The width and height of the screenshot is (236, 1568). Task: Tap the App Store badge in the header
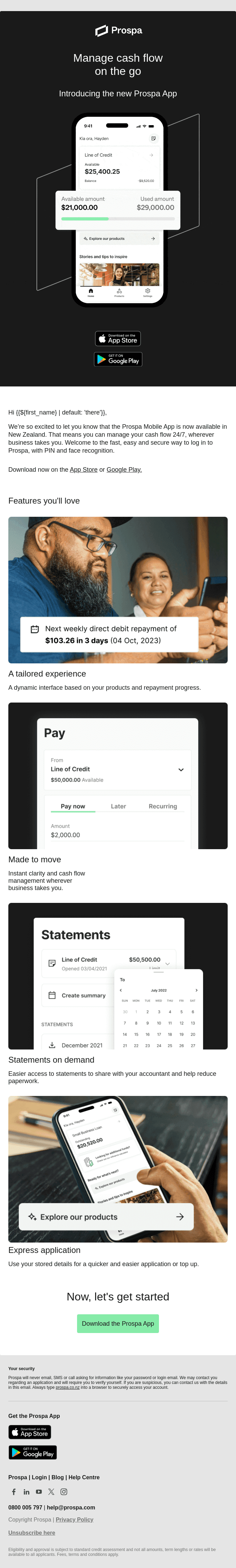point(118,338)
